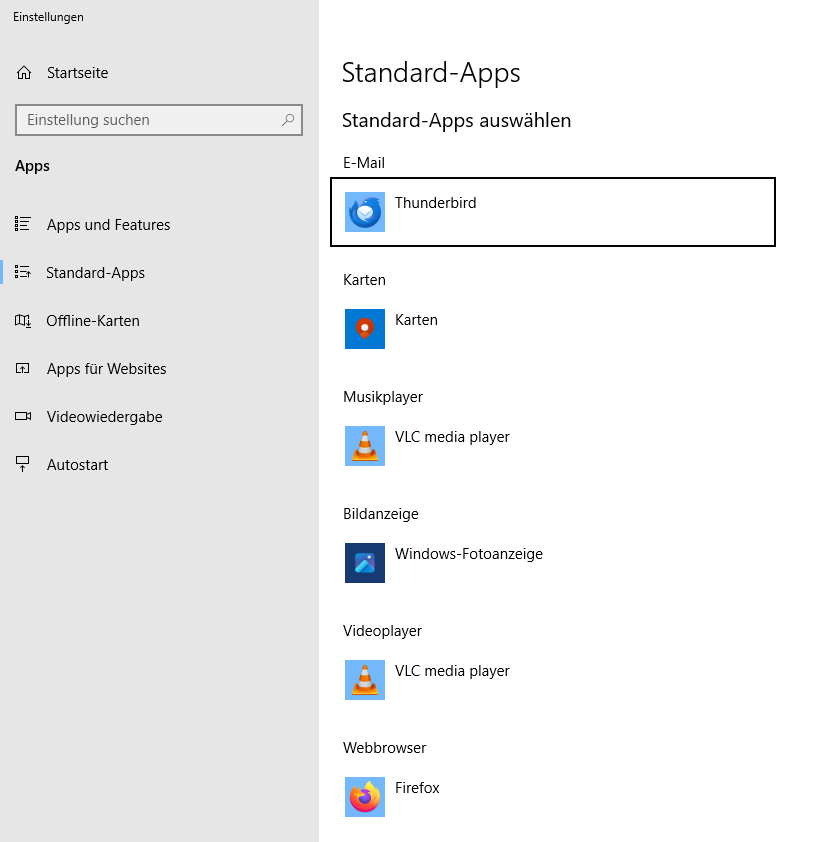
Task: Change Videoplayer default VLC media player
Action: pos(553,680)
